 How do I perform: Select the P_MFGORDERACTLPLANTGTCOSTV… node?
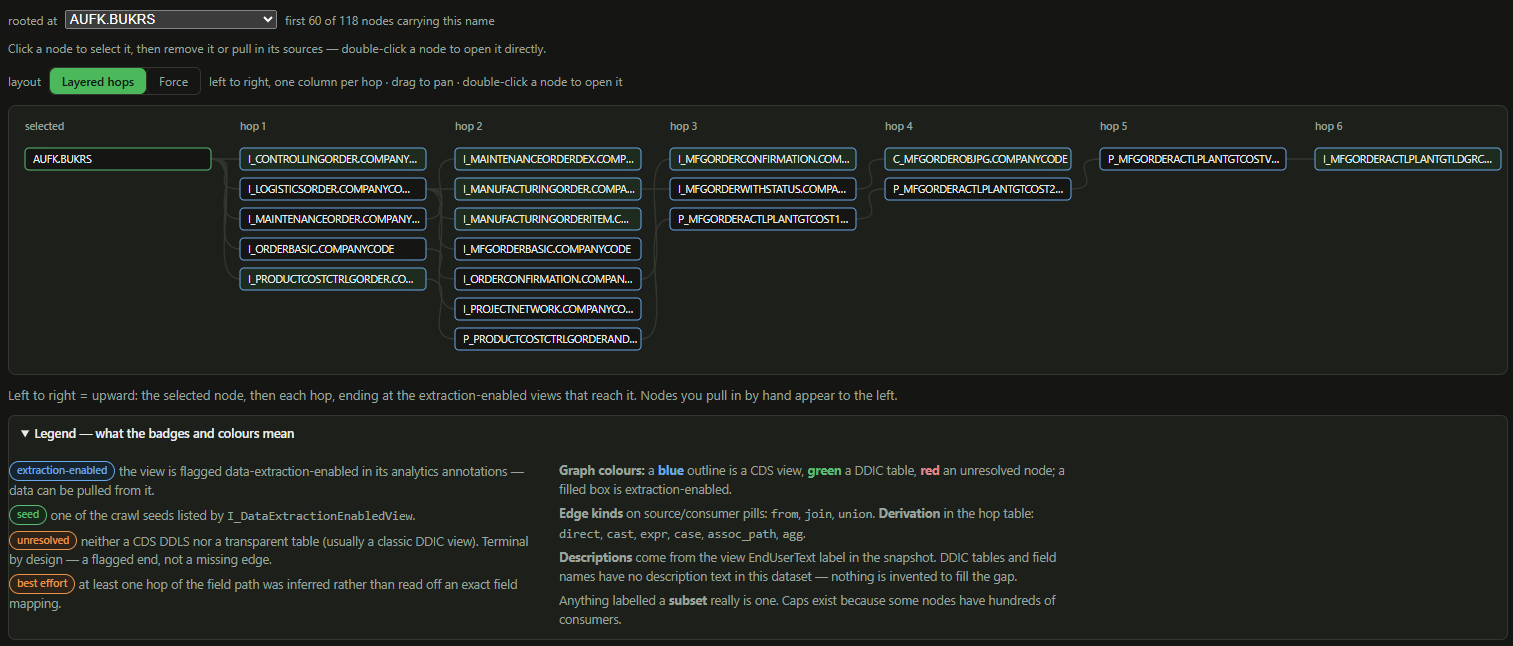(x=1193, y=159)
